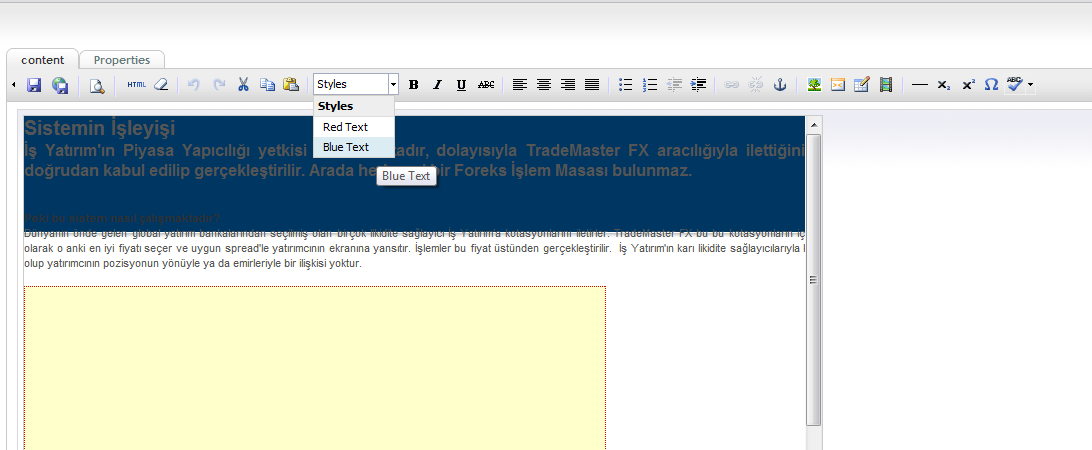Open the HTML source editor
1092x450 pixels.
pyautogui.click(x=136, y=85)
